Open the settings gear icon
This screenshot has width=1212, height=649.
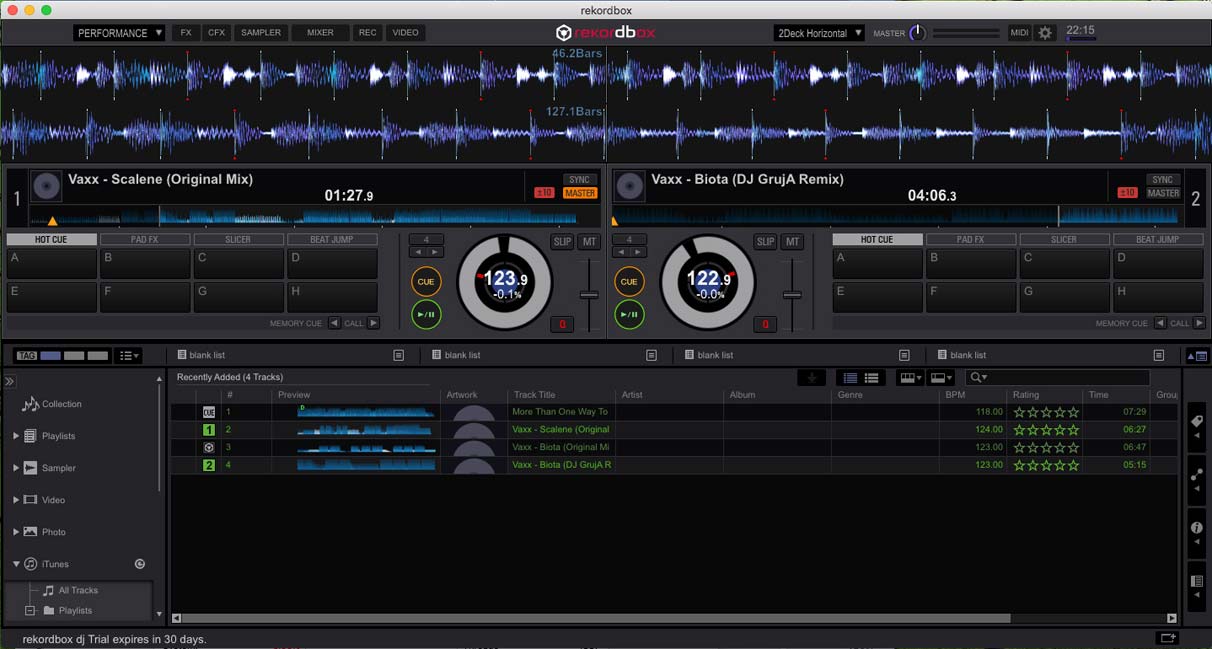click(1045, 33)
